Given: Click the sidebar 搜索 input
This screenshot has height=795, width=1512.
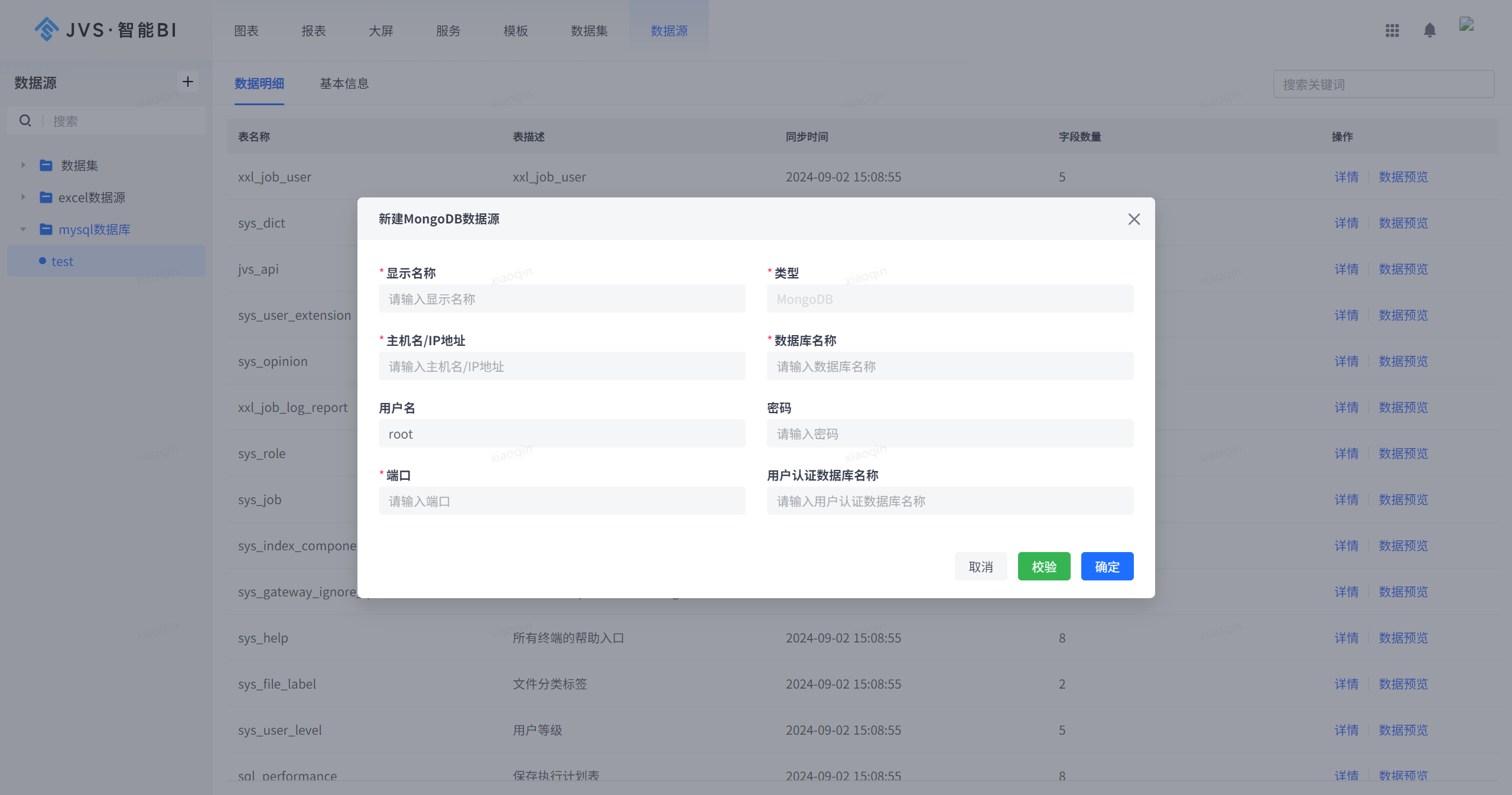Looking at the screenshot, I should [x=124, y=121].
